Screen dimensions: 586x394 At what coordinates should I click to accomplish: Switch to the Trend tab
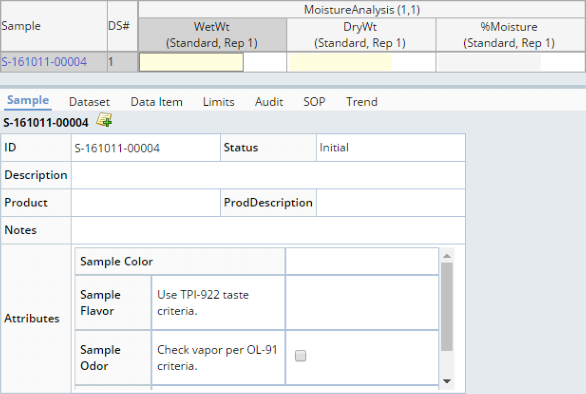point(361,102)
